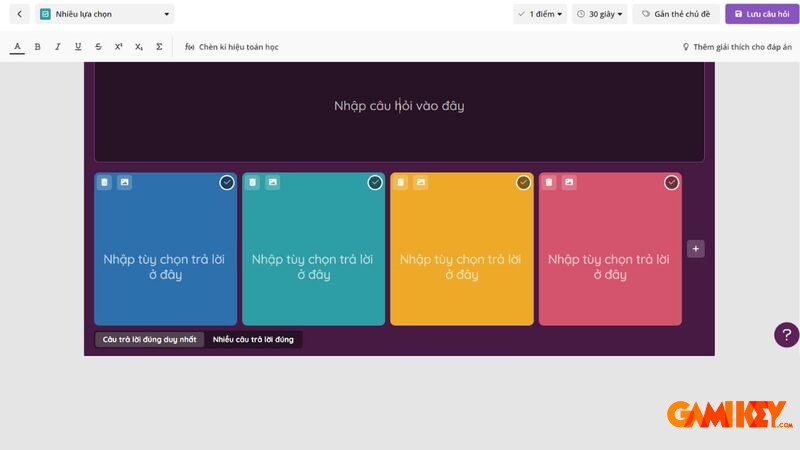Click the Lưu câu hỏi save button
The width and height of the screenshot is (800, 450).
point(762,14)
